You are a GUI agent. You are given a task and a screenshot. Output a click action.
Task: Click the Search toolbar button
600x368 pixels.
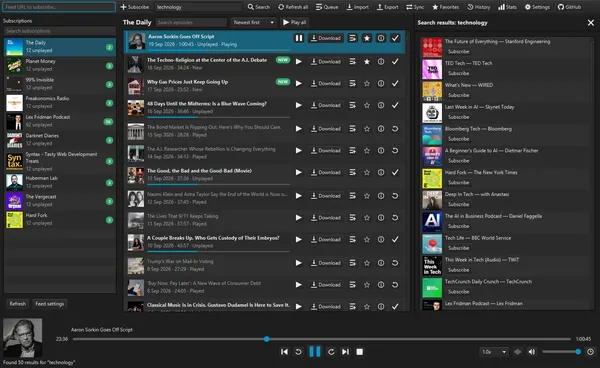click(x=259, y=7)
